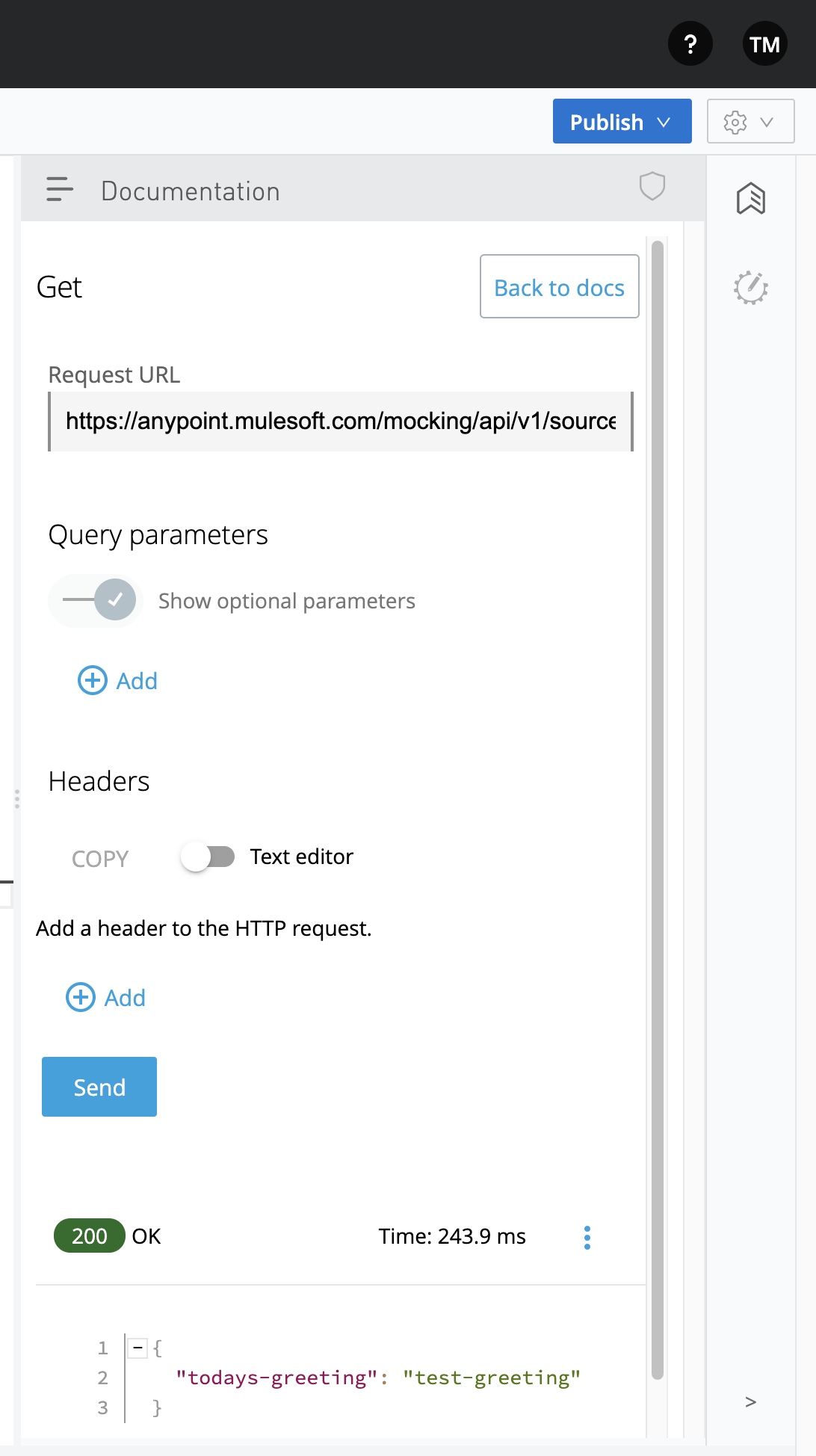Enable the headers Text editor toggle
The width and height of the screenshot is (816, 1456).
click(208, 857)
